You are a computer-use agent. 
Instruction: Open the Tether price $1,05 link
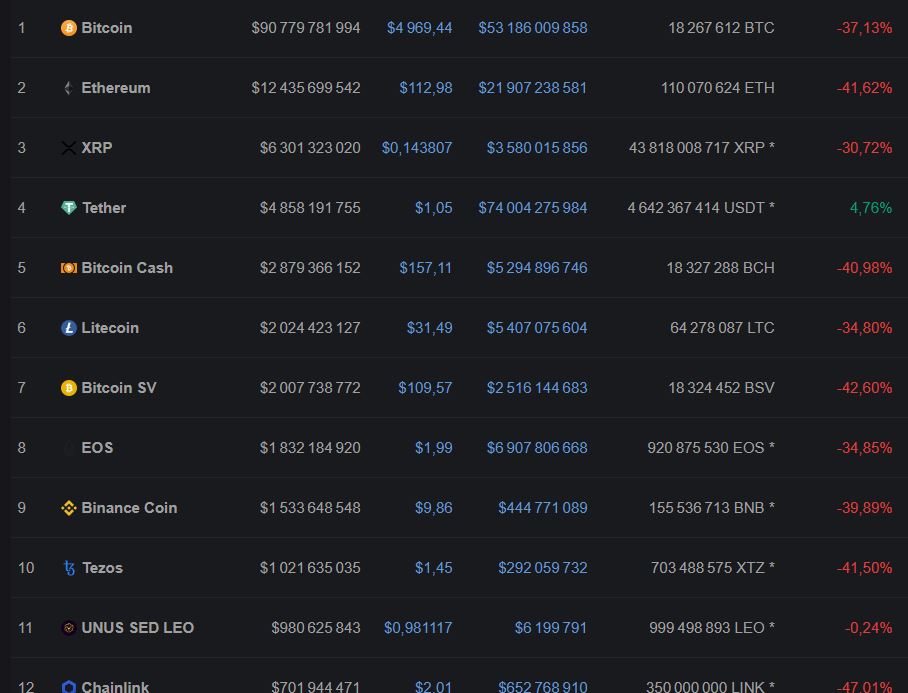pyautogui.click(x=435, y=207)
